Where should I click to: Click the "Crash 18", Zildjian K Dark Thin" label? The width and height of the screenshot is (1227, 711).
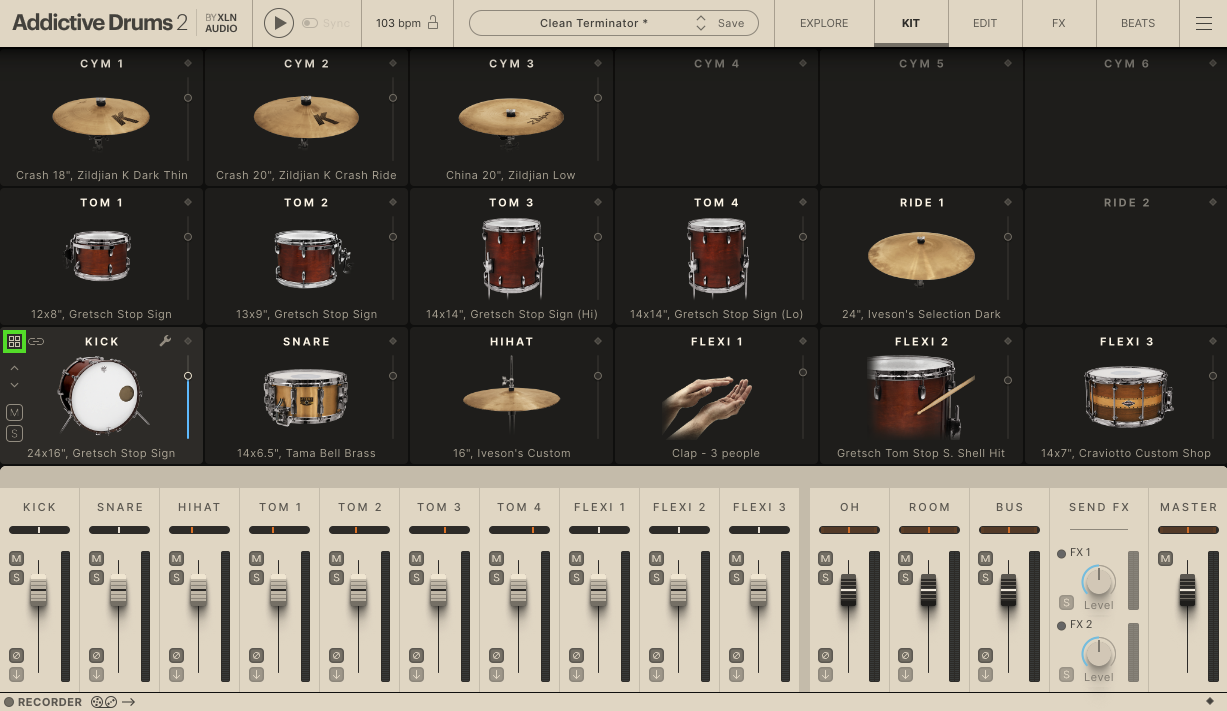pos(102,175)
